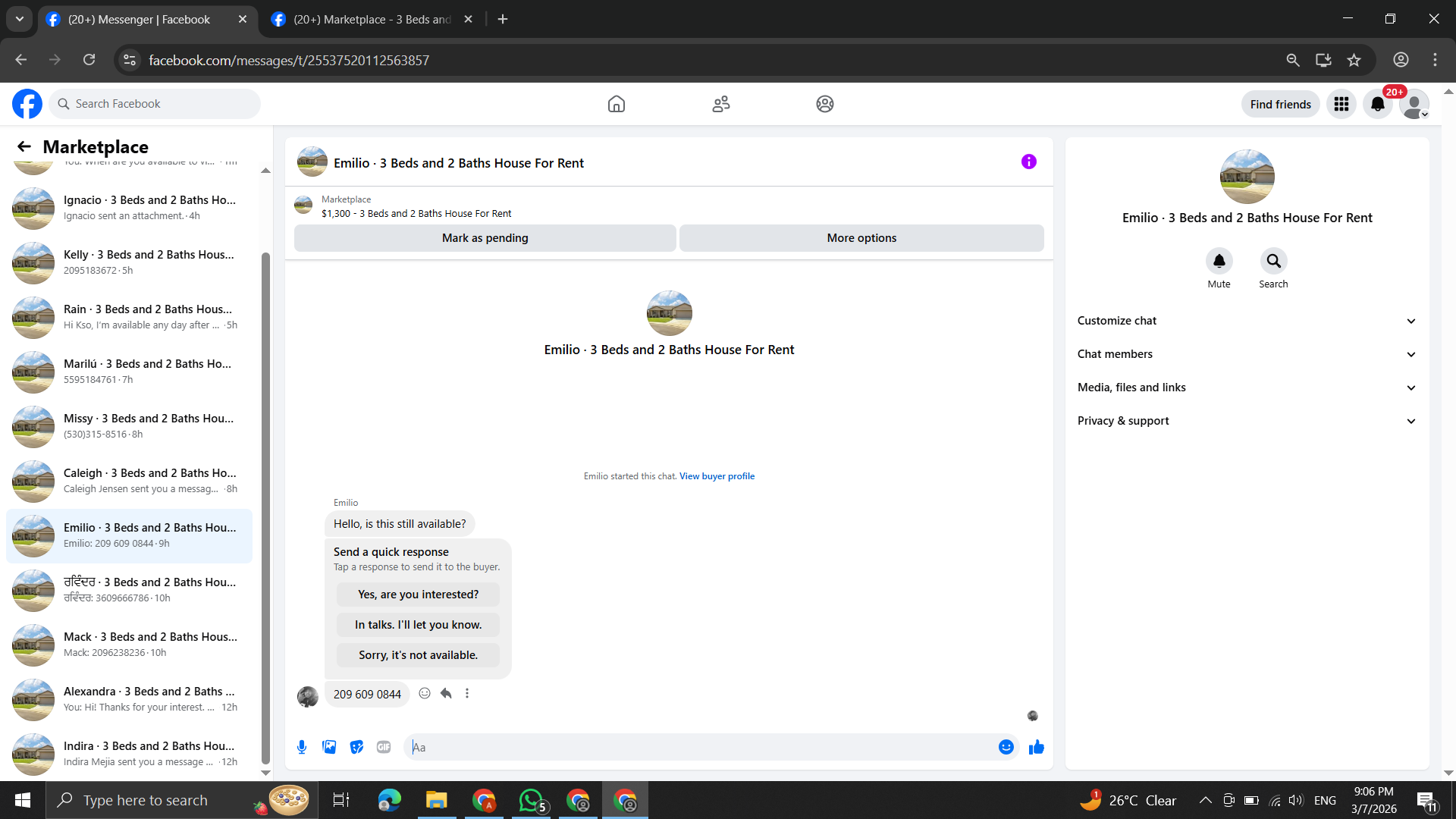Expand Customize chat section
The width and height of the screenshot is (1456, 819).
(1247, 321)
